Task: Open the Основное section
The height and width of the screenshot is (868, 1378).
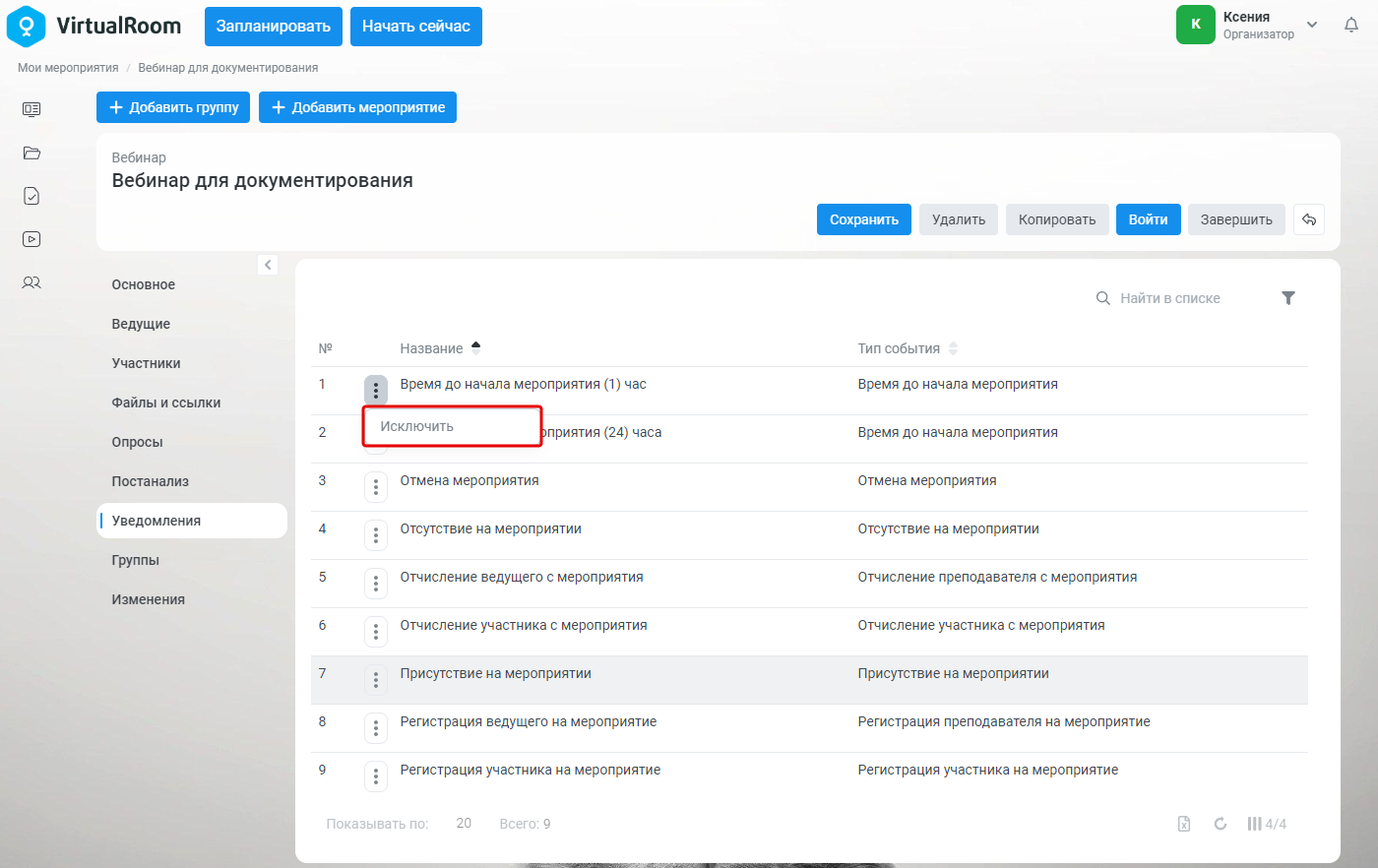Action: pyautogui.click(x=144, y=284)
